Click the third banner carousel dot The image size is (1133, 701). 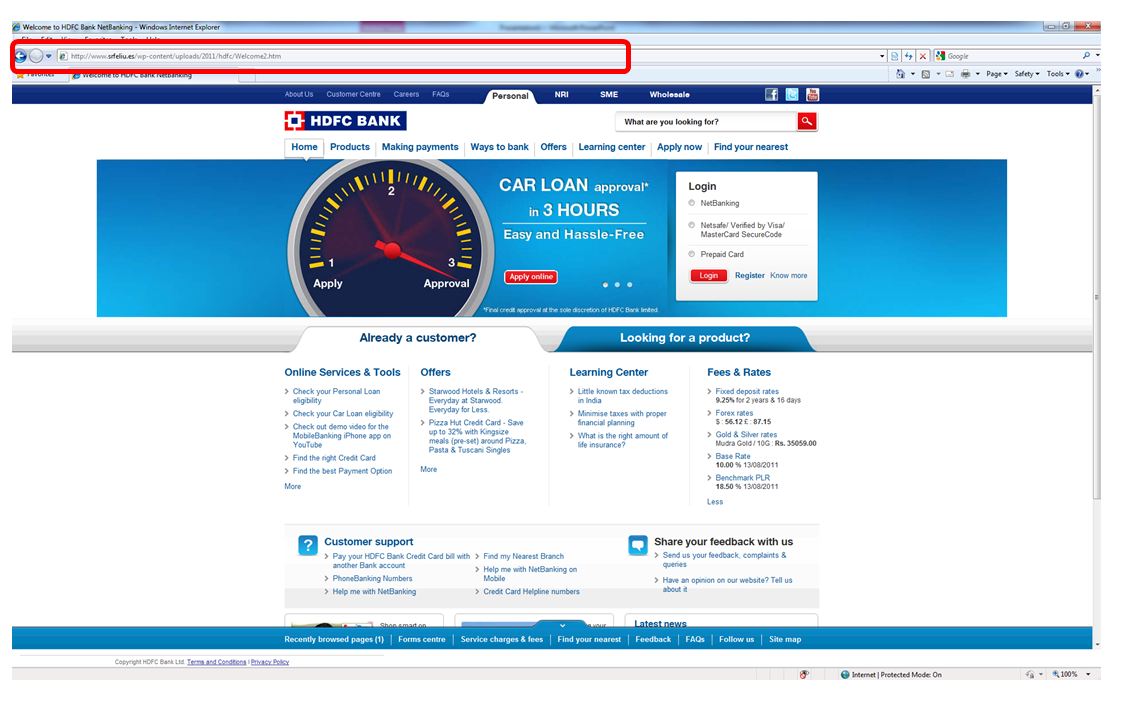point(630,285)
